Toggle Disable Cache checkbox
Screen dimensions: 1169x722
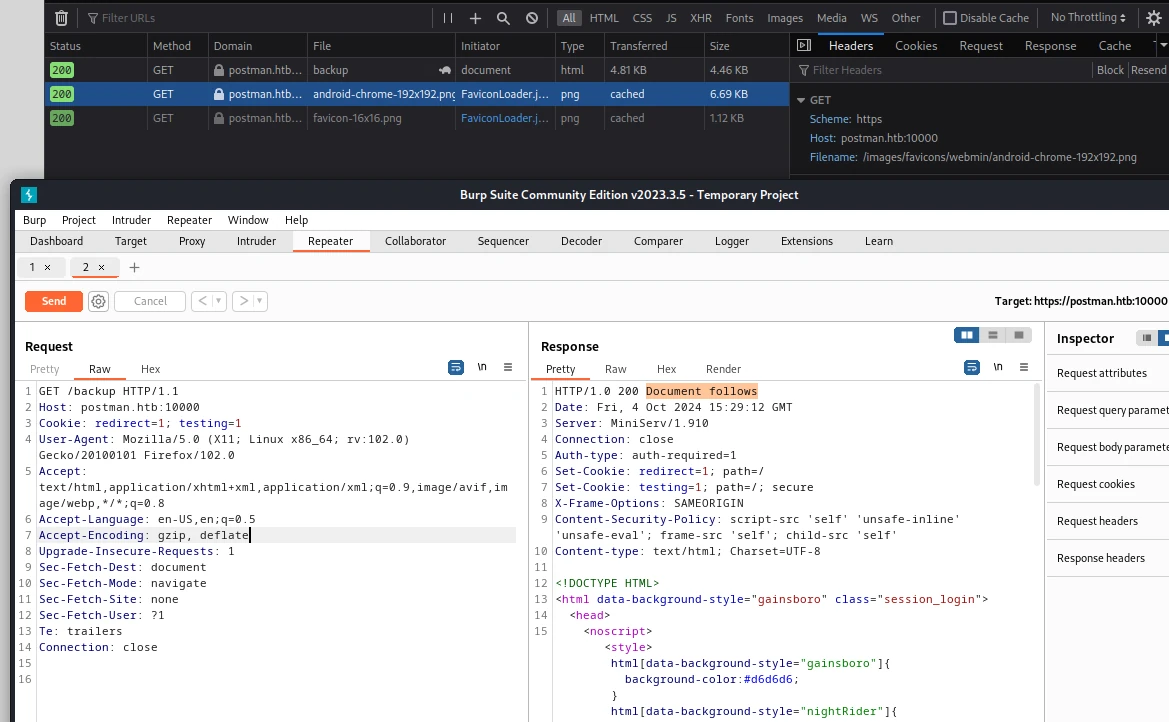click(950, 18)
